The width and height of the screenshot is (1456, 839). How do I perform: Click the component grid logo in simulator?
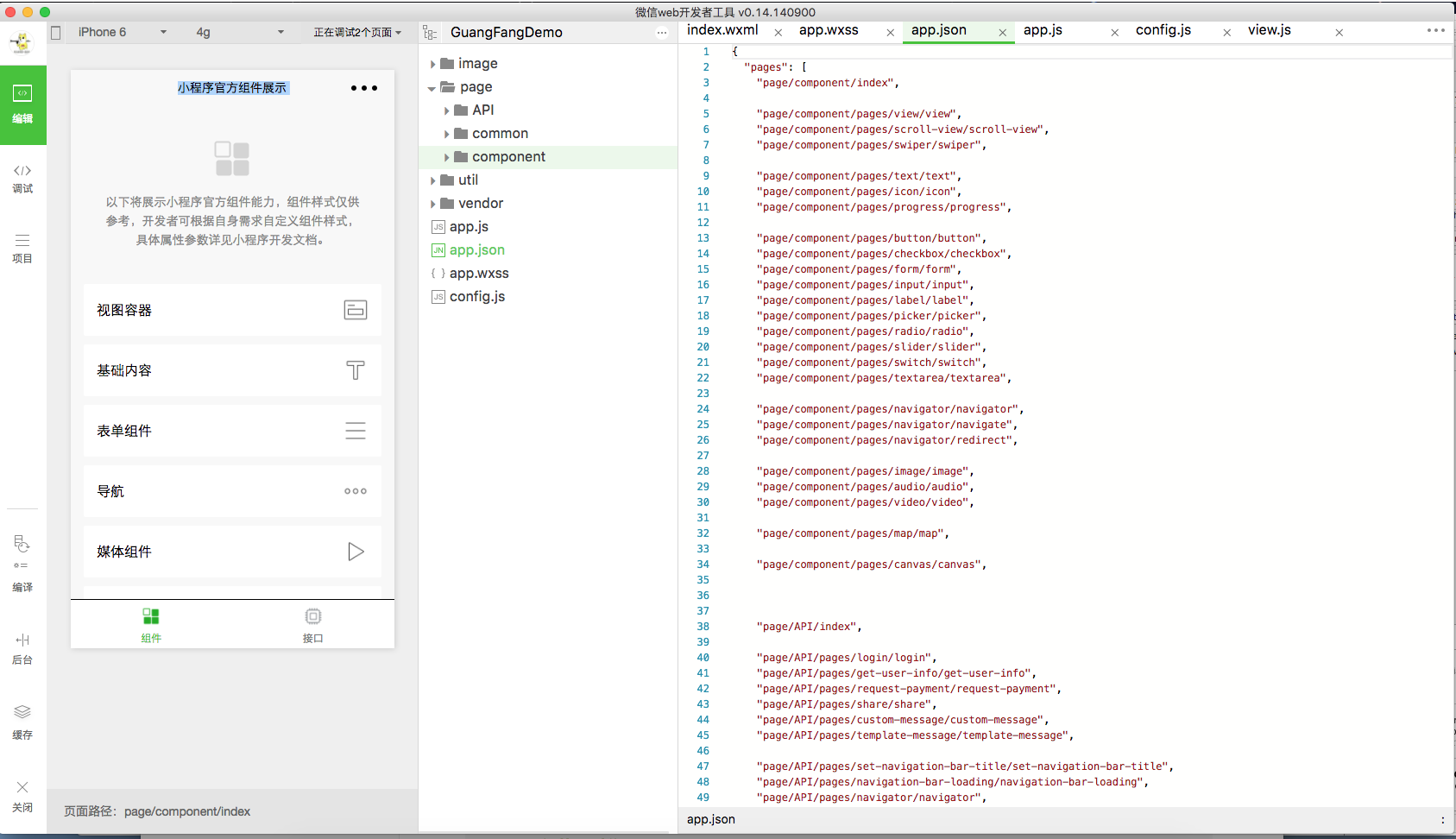coord(232,159)
